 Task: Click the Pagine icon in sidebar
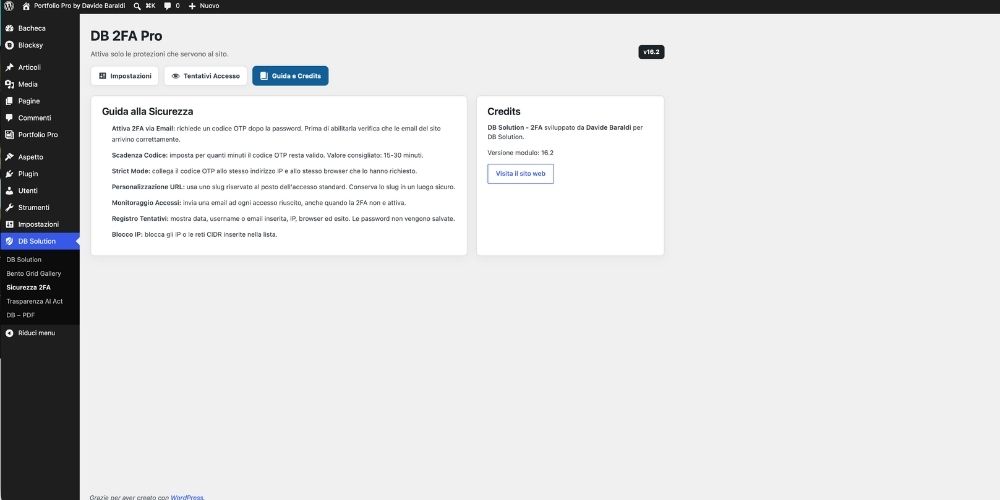click(x=10, y=101)
